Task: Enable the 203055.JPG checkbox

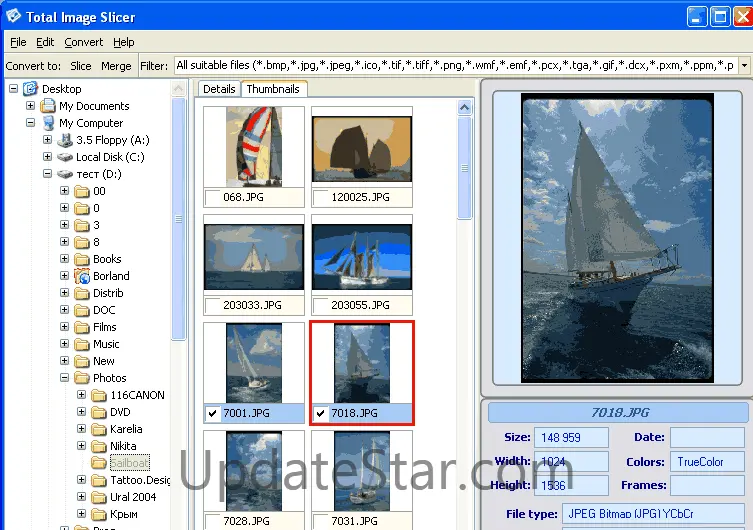Action: pyautogui.click(x=320, y=305)
